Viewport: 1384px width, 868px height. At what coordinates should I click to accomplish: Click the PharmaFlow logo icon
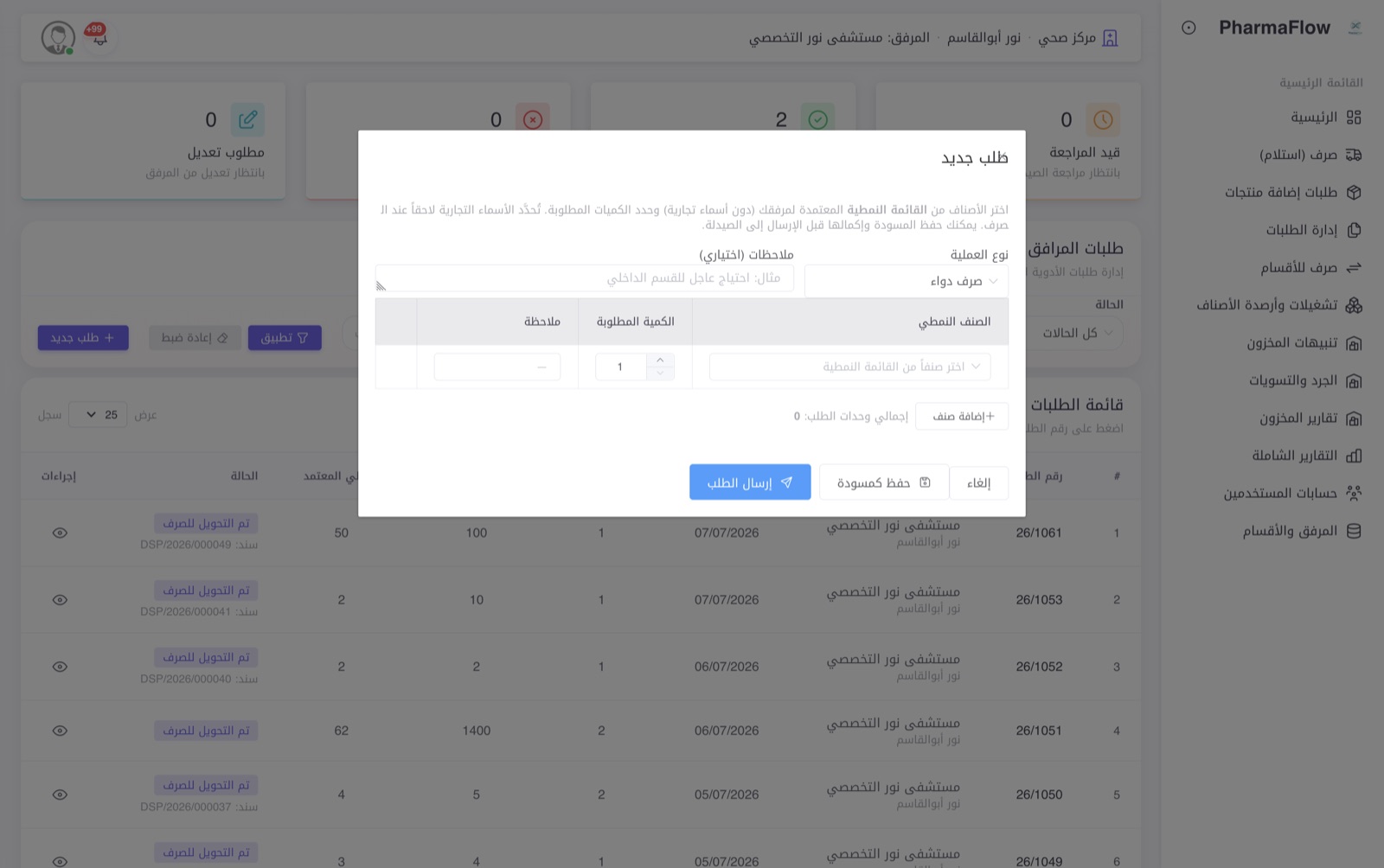[1355, 28]
